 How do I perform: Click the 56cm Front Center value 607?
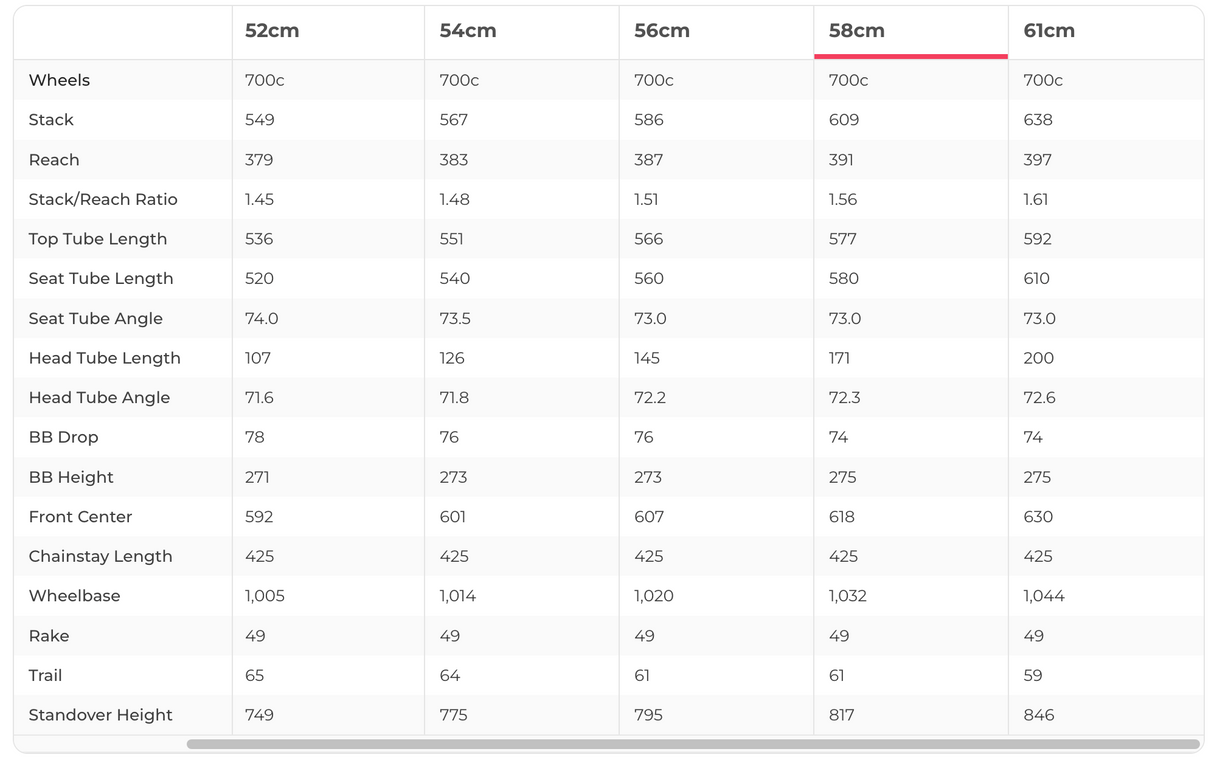click(648, 517)
